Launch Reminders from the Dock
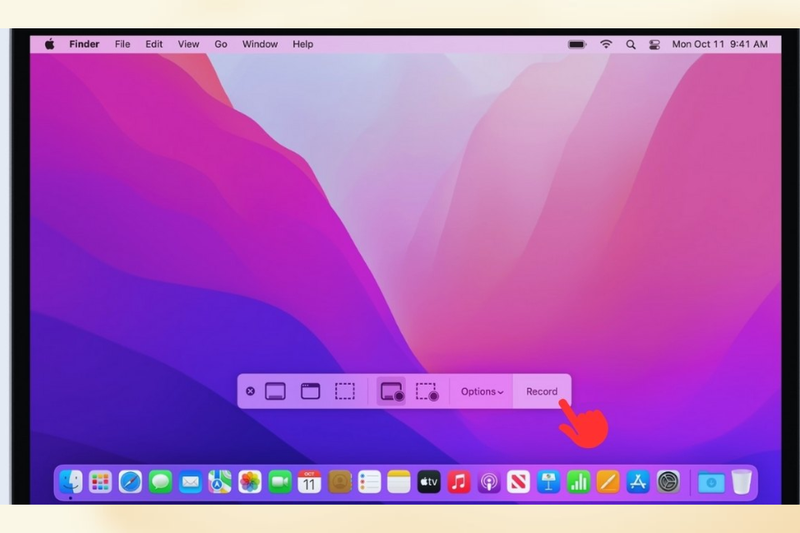800x533 pixels. pos(369,482)
